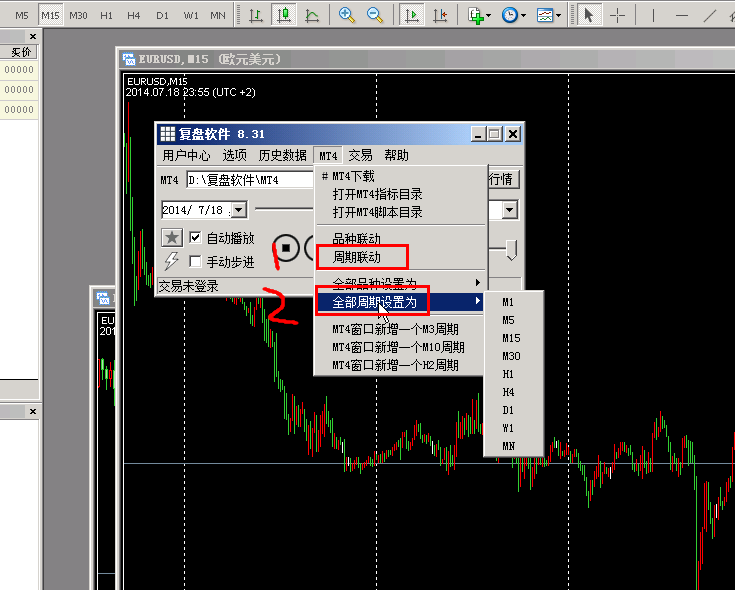The width and height of the screenshot is (735, 590).
Task: Click the zoom in magnifier icon
Action: pos(347,15)
